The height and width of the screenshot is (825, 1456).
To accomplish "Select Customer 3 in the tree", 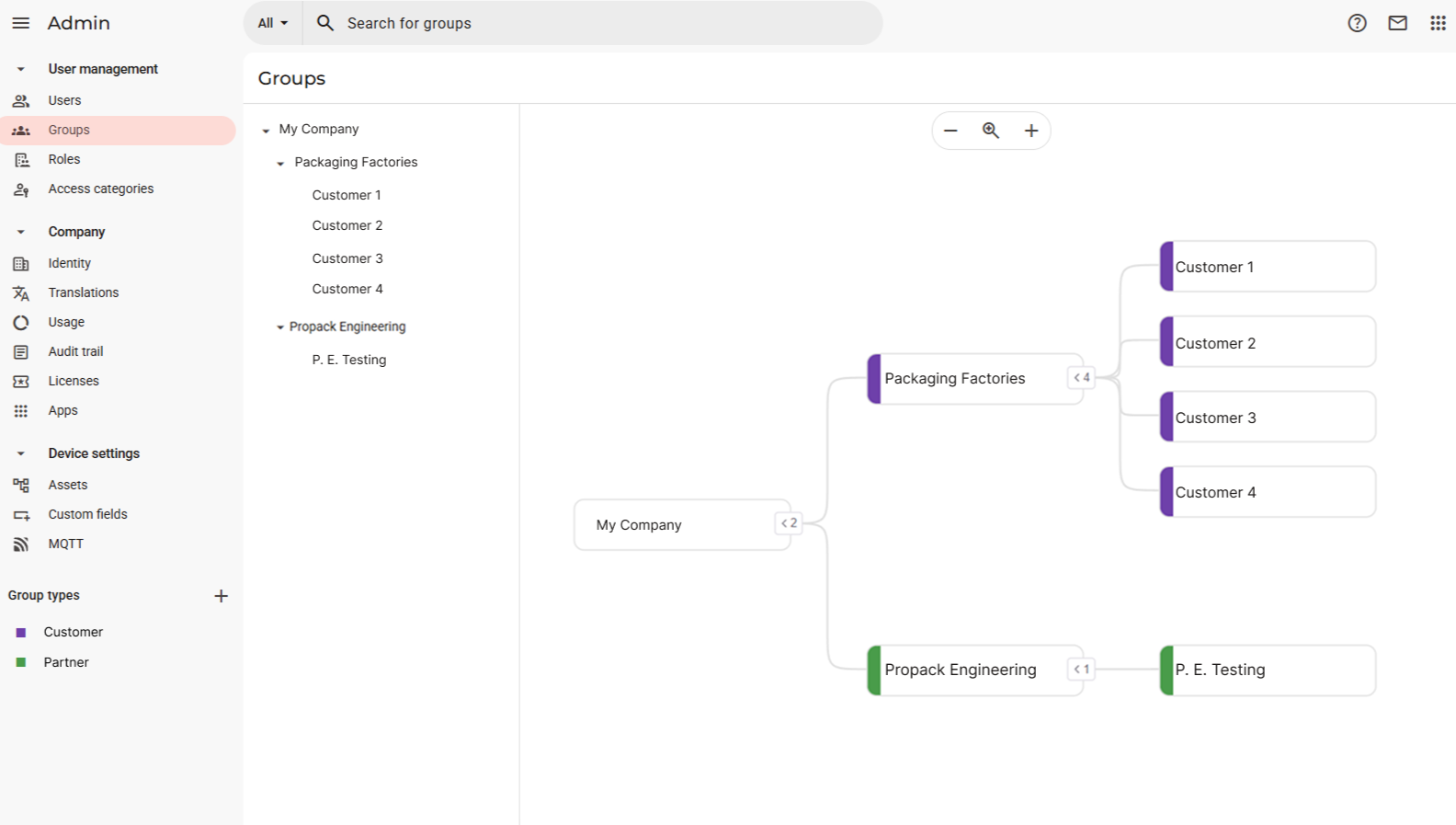I will pos(347,258).
